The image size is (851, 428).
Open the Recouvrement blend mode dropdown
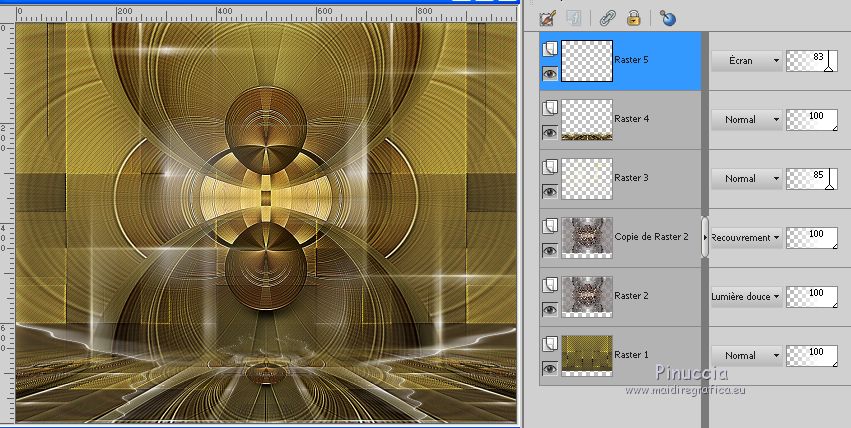[x=746, y=238]
